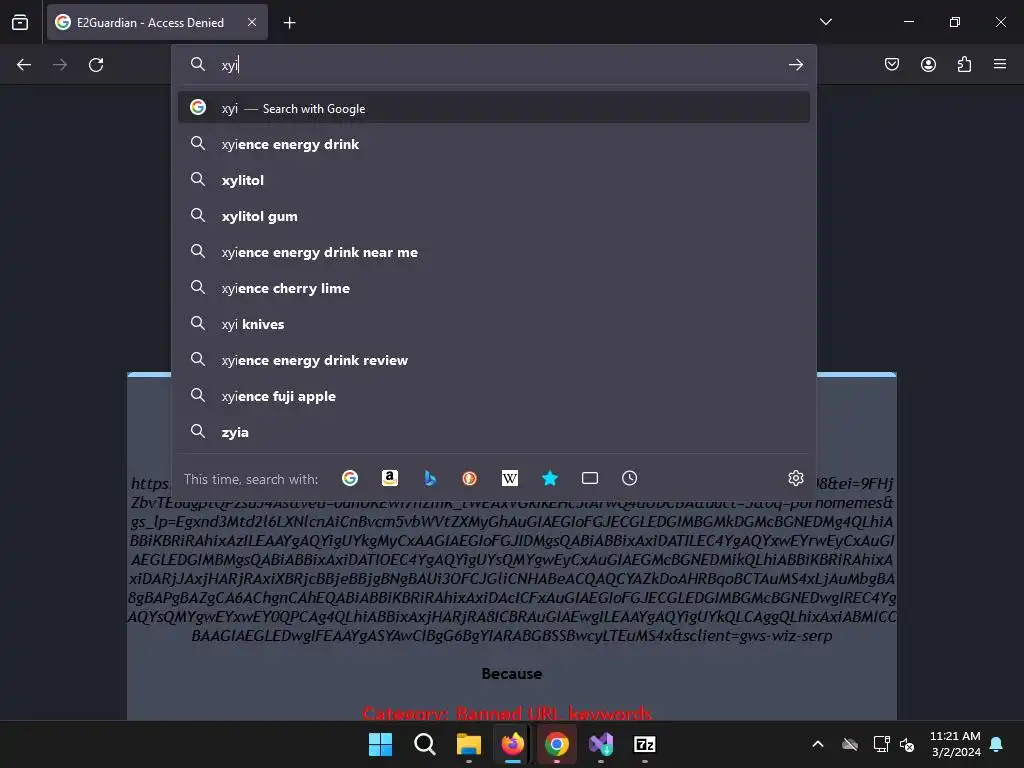This screenshot has width=1024, height=768.
Task: Search bookmarks with star icon
Action: tap(550, 478)
